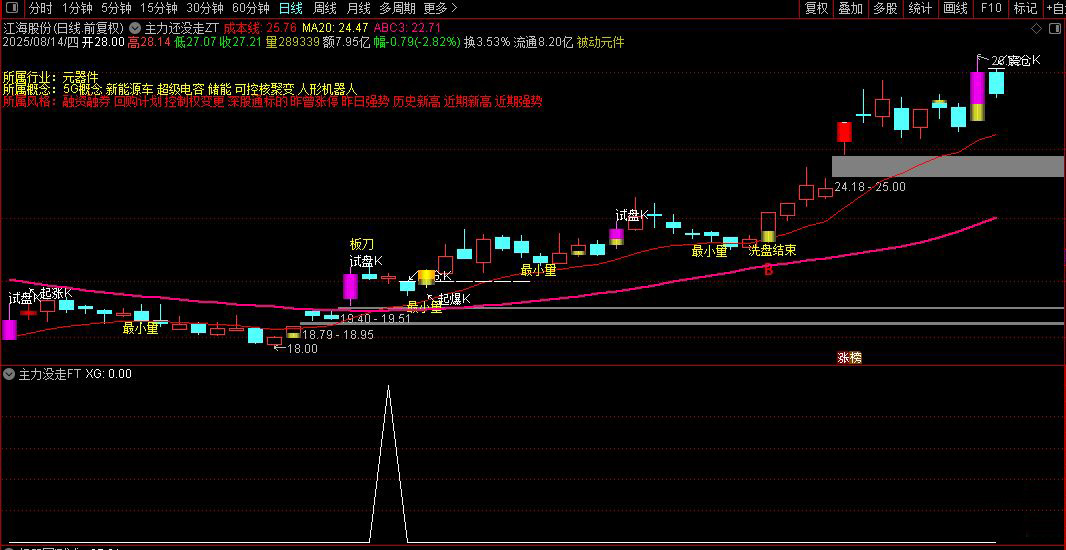Toggle the left sidebar panel icon
This screenshot has height=550, width=1066.
(13, 8)
